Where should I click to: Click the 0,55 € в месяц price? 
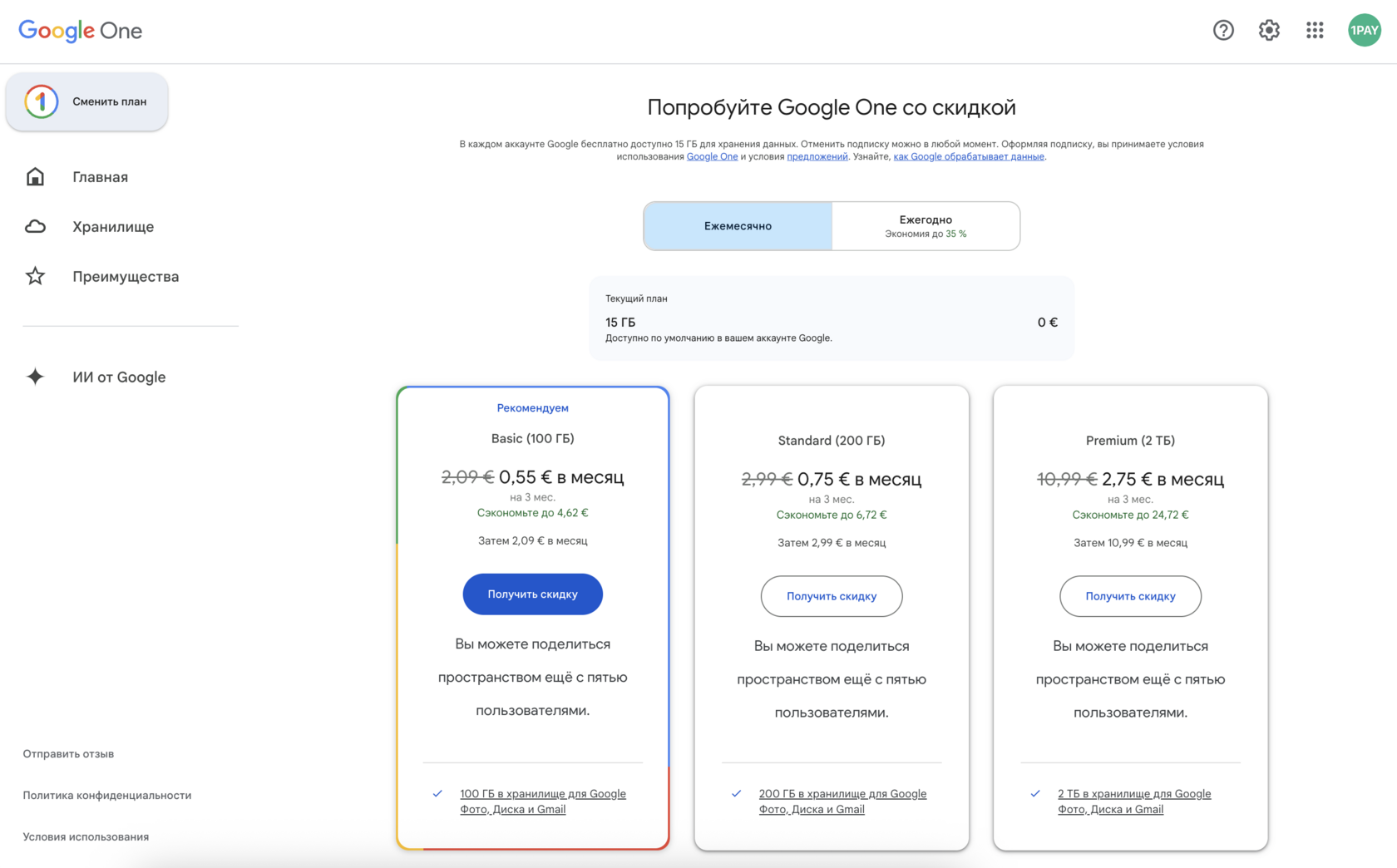pos(561,477)
